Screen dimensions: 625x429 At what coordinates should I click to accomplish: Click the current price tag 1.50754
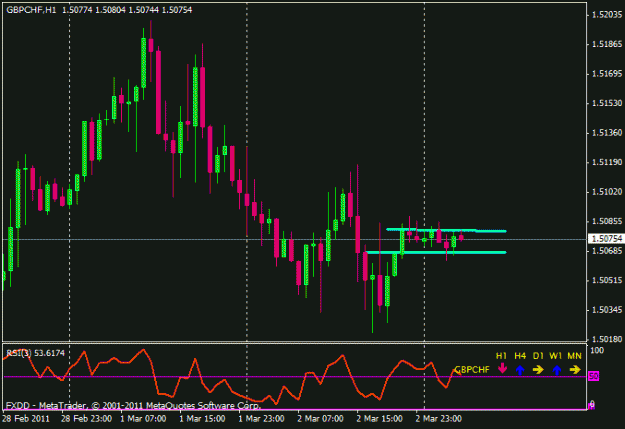(x=606, y=239)
